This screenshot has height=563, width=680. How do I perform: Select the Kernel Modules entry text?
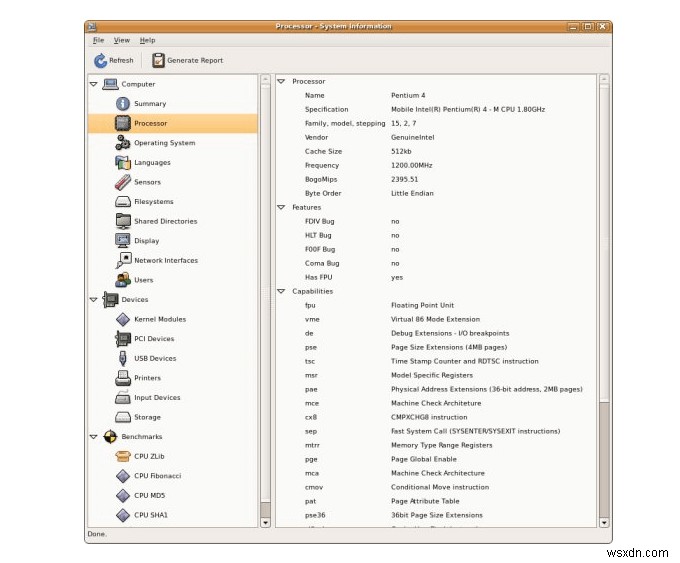[x=160, y=319]
